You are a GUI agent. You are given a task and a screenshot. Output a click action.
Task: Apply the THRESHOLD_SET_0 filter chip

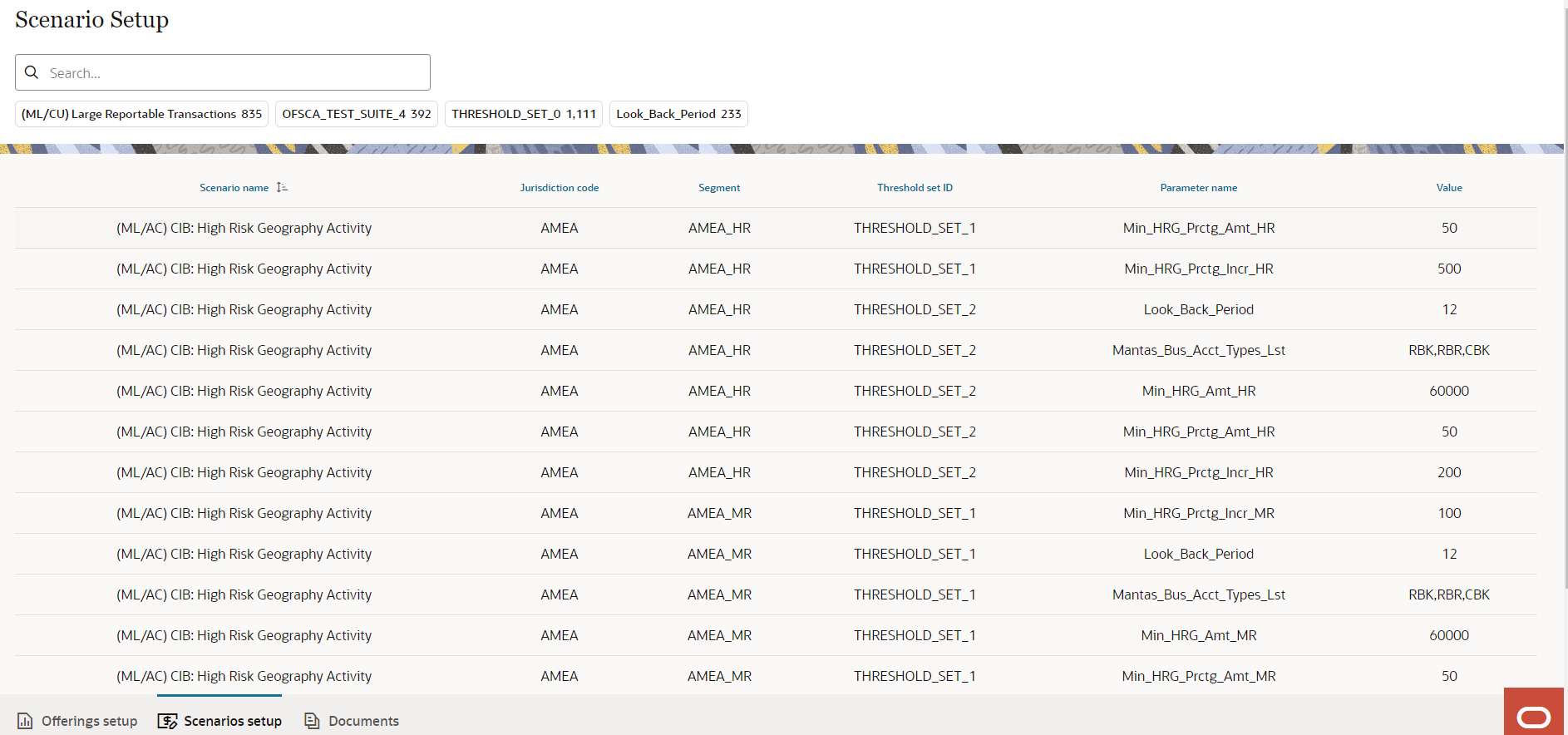coord(524,114)
